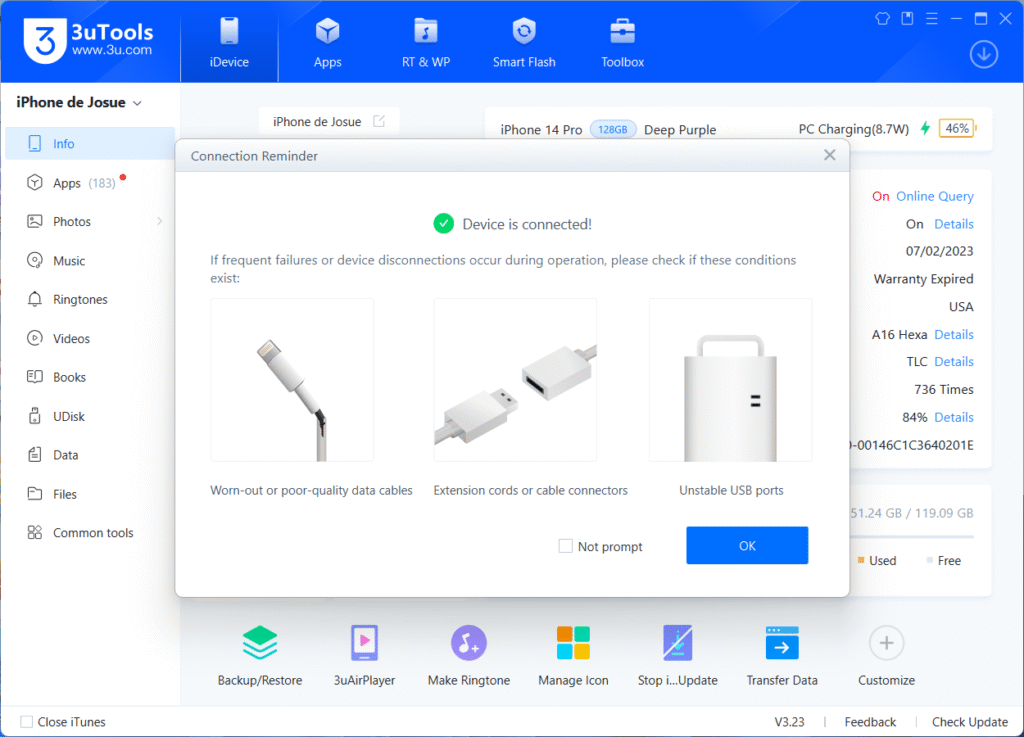Click Check Update in status bar
Screen dimensions: 1024x737
click(970, 721)
